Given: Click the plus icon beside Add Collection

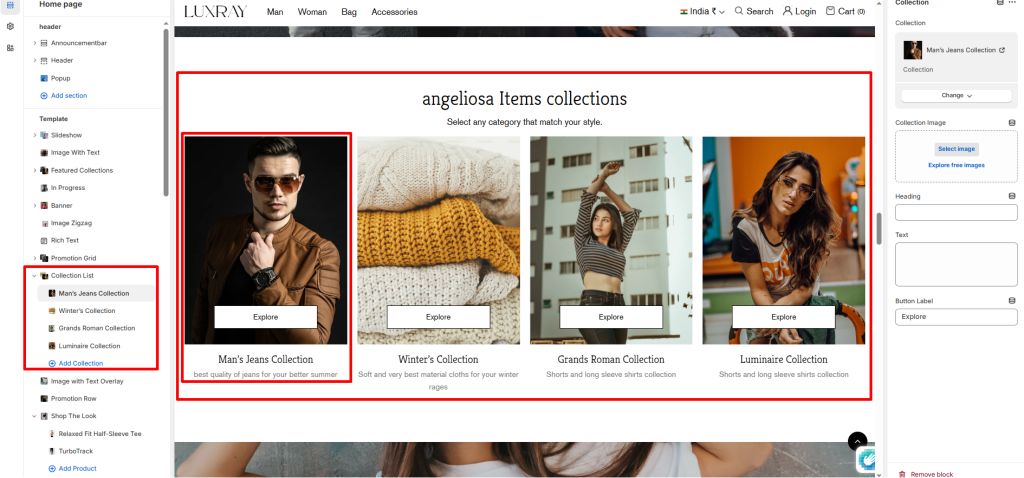Looking at the screenshot, I should pos(52,364).
